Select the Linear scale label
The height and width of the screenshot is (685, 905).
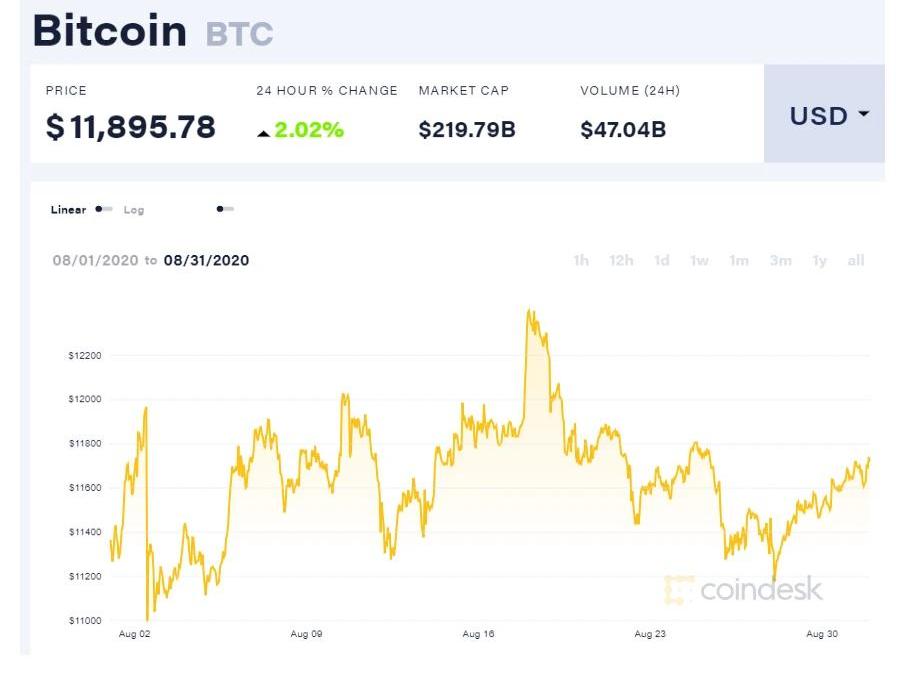pyautogui.click(x=68, y=210)
